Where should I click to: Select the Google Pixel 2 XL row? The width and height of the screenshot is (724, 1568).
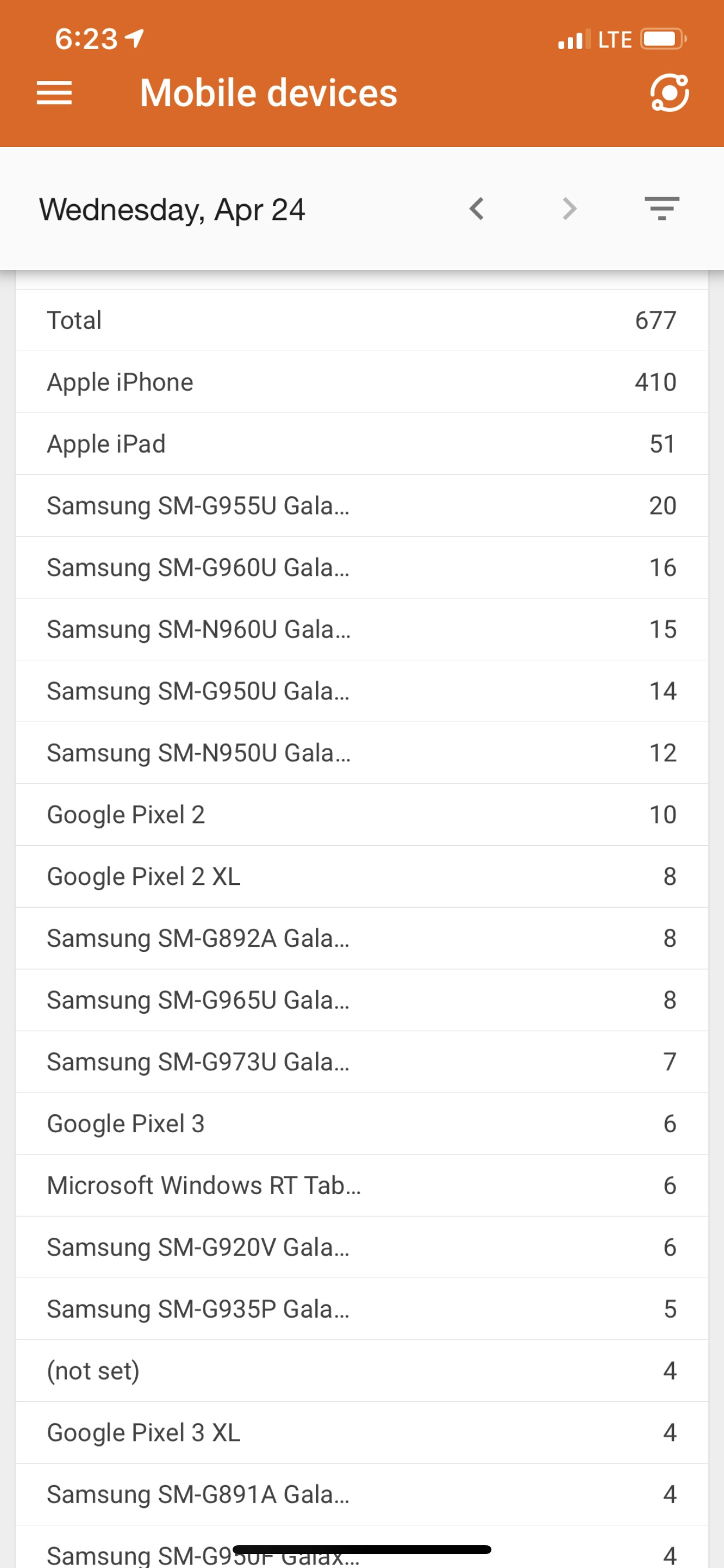(361, 877)
